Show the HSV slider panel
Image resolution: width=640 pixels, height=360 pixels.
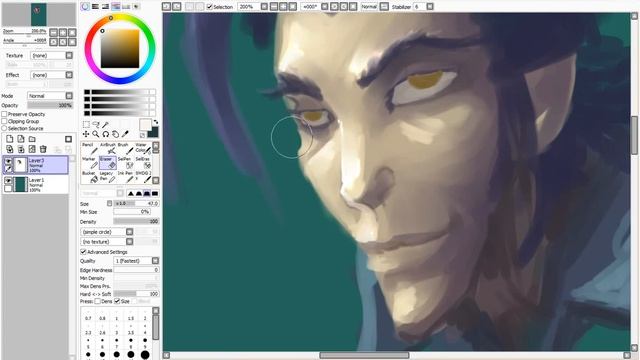pos(105,7)
